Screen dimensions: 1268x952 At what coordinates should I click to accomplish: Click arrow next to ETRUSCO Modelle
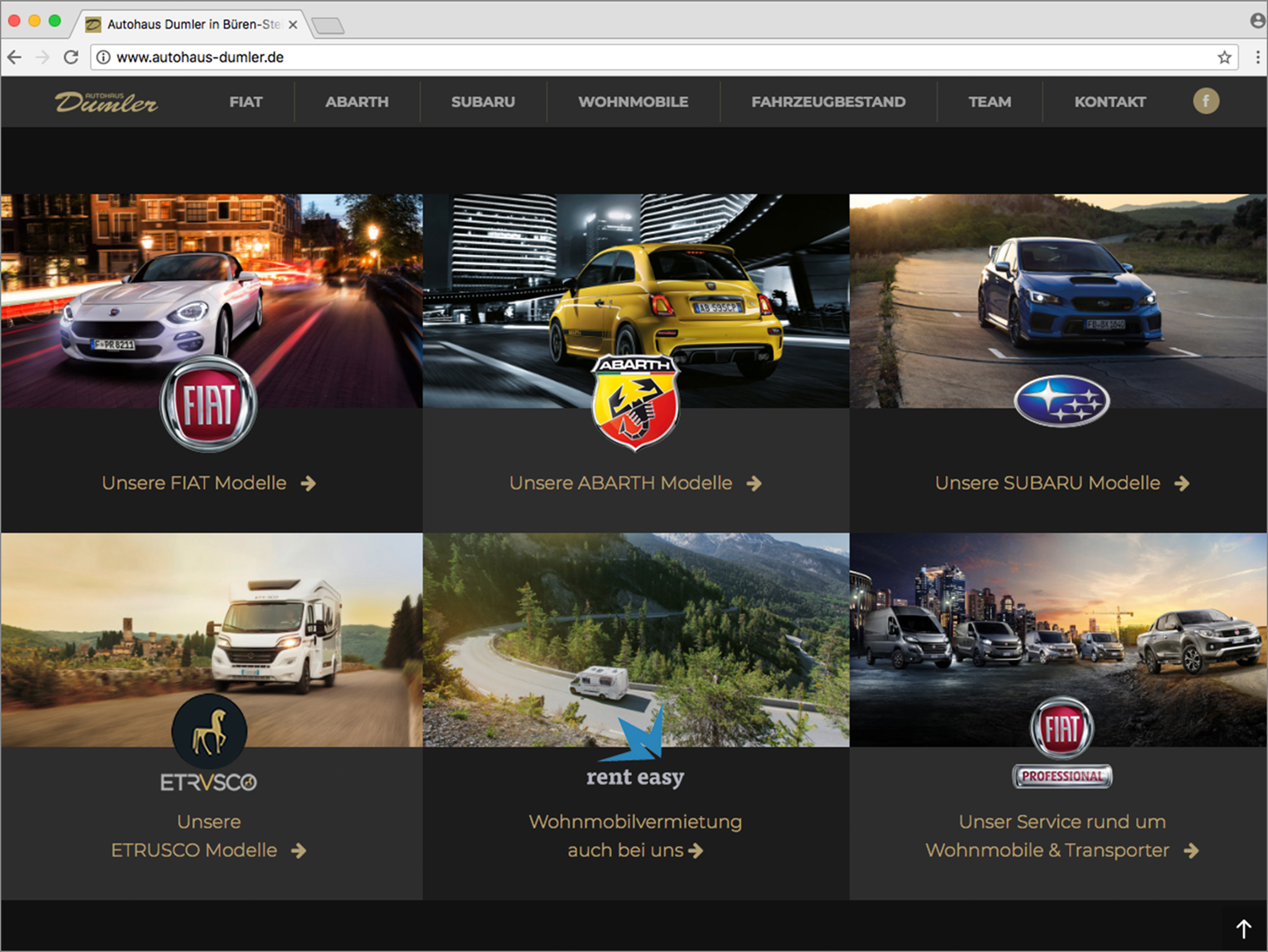click(299, 850)
